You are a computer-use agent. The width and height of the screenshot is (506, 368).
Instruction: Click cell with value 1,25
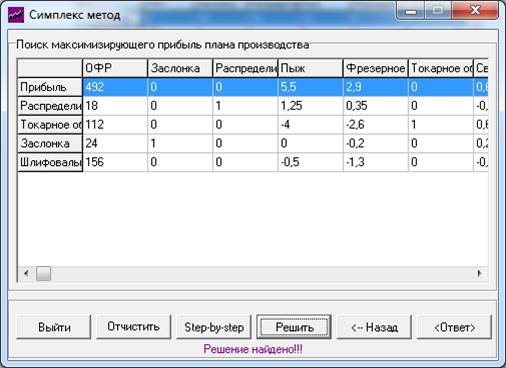[310, 106]
